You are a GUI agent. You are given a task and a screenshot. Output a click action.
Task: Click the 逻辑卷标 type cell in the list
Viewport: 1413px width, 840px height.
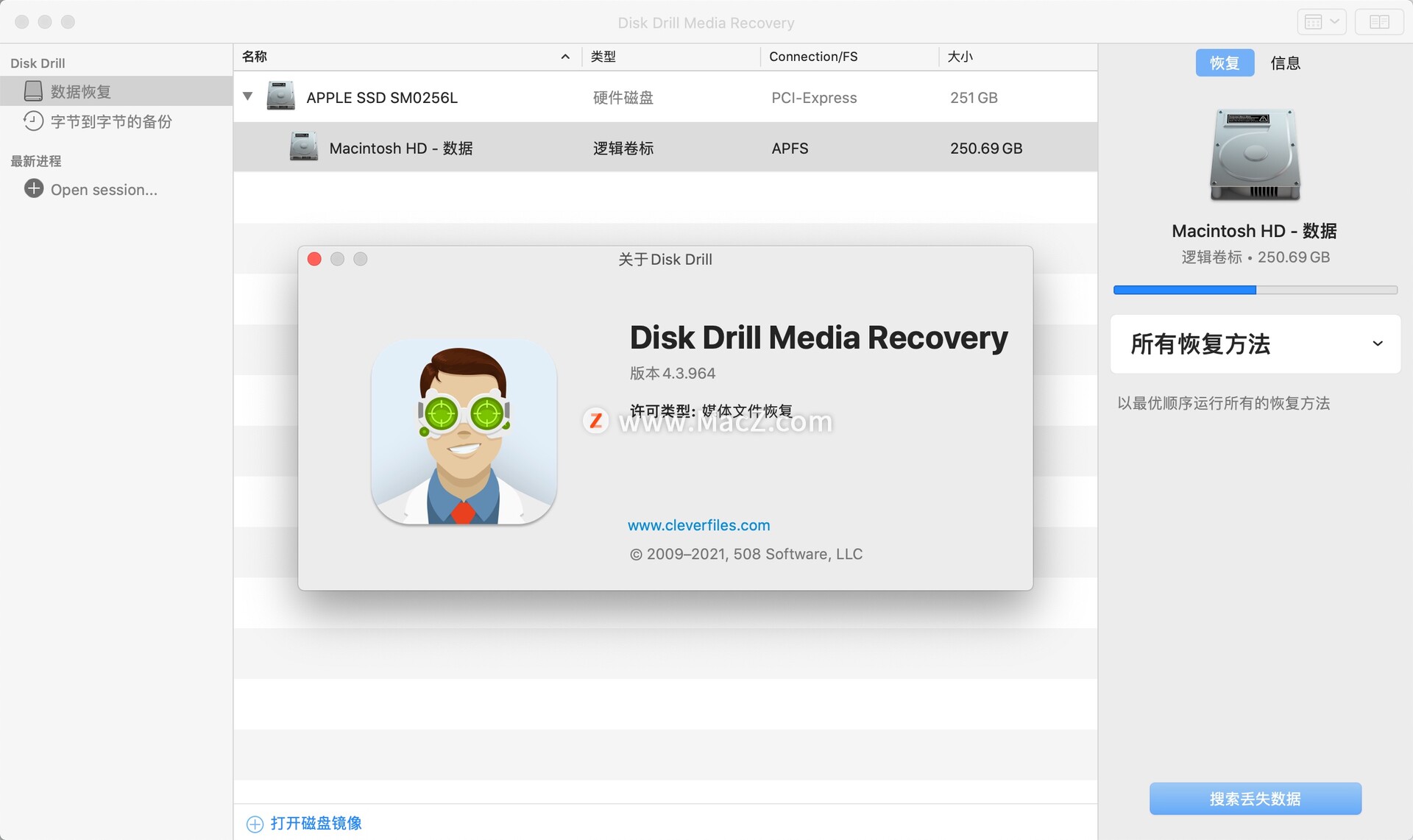(623, 148)
